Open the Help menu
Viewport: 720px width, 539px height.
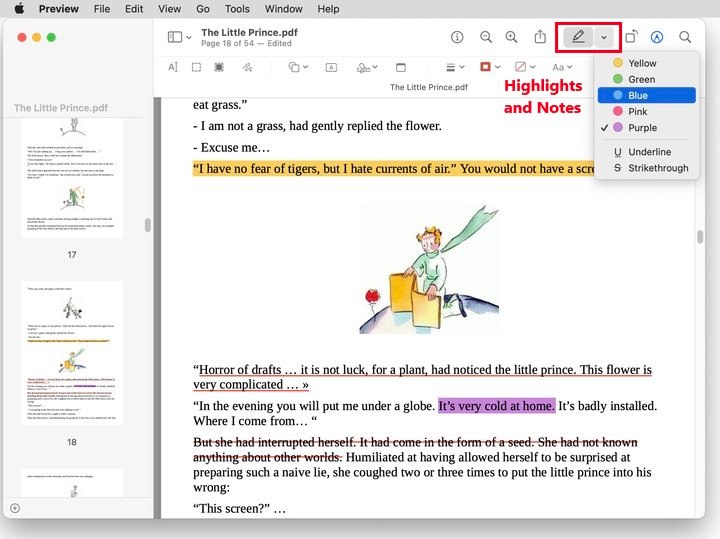[328, 9]
